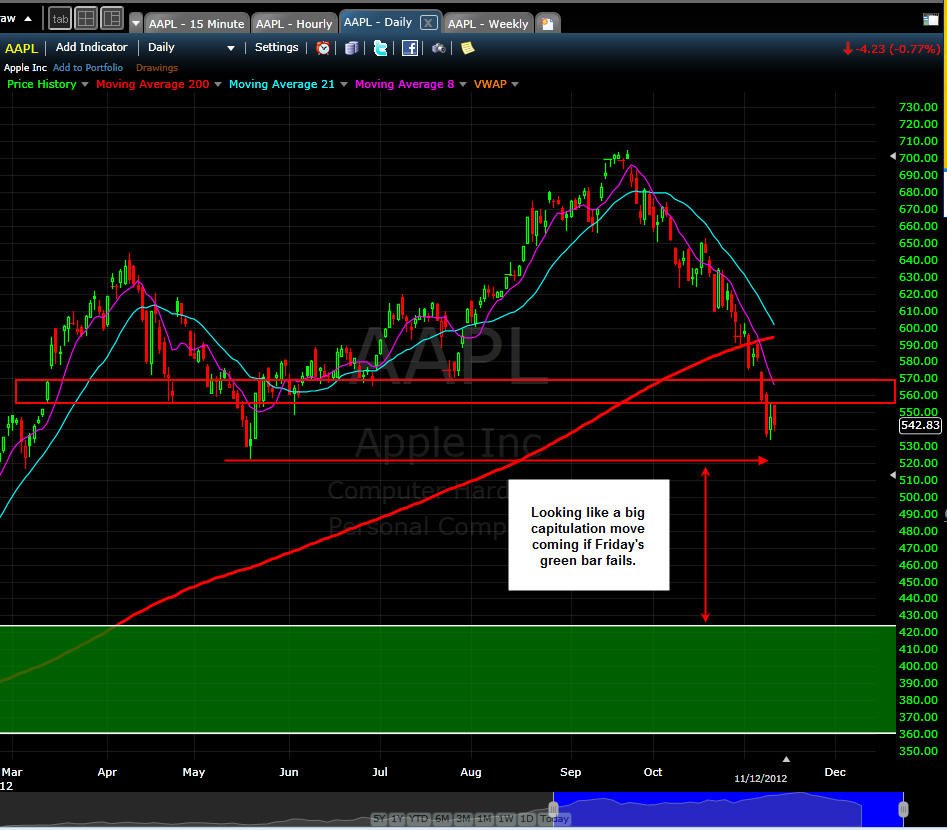Open the yellow sticky note icon
The image size is (947, 830).
[467, 48]
